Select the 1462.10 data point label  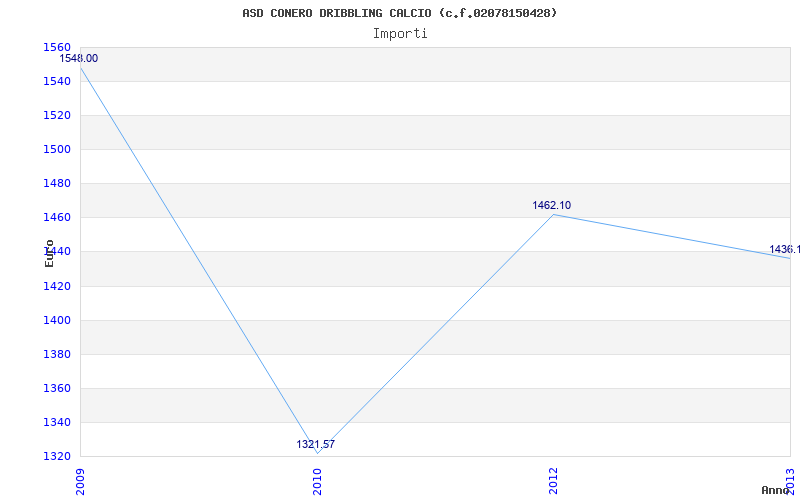tap(552, 206)
